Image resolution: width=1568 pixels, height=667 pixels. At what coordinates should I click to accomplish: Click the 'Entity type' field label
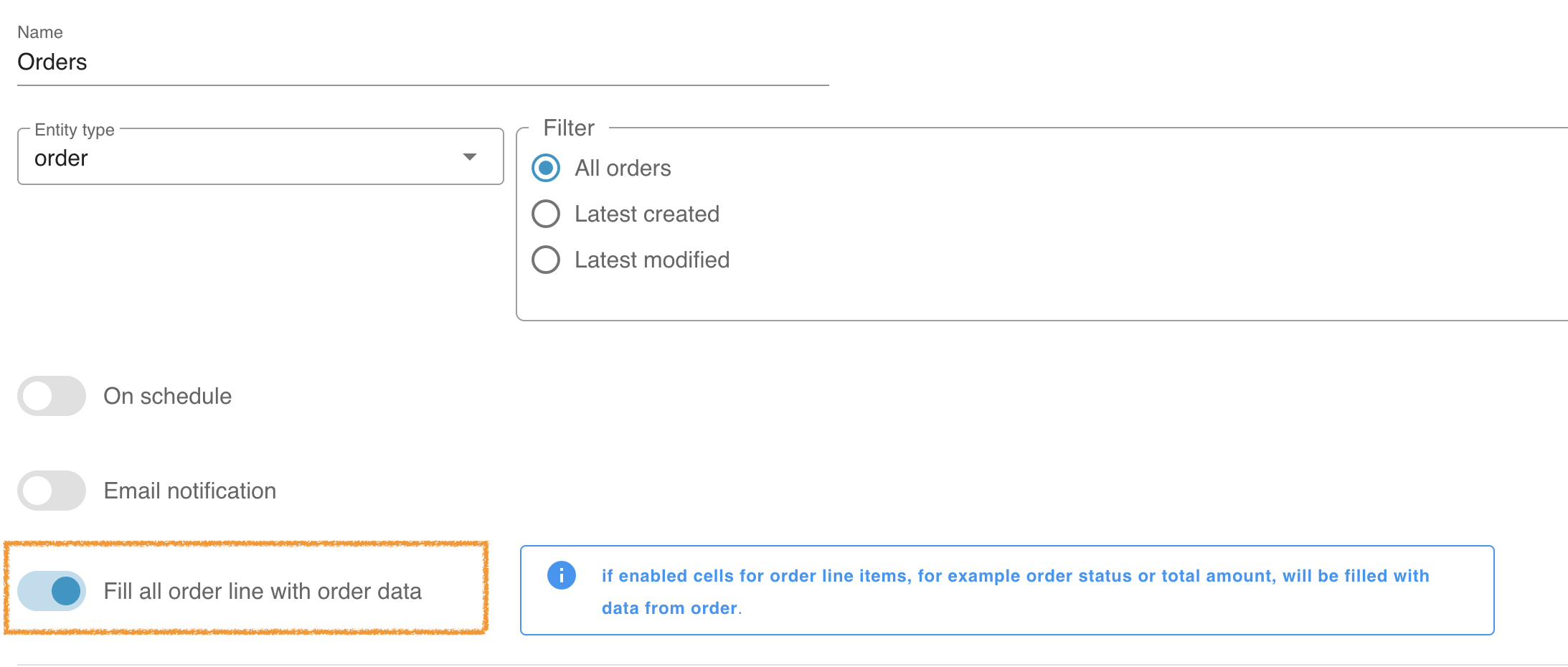[75, 130]
